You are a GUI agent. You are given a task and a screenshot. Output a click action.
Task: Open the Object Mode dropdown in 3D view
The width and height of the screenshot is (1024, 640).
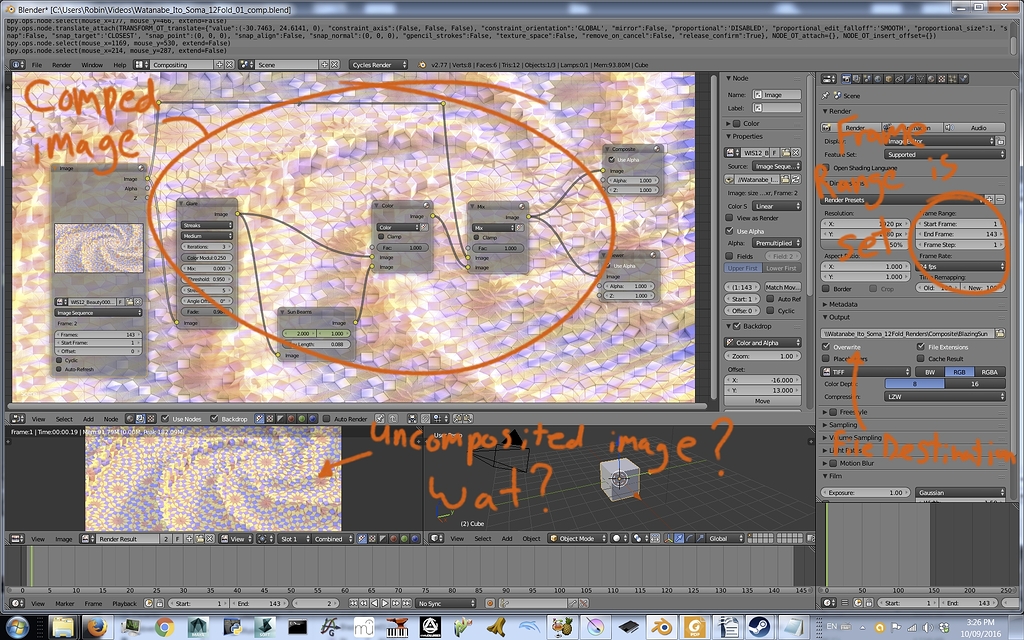[577, 539]
